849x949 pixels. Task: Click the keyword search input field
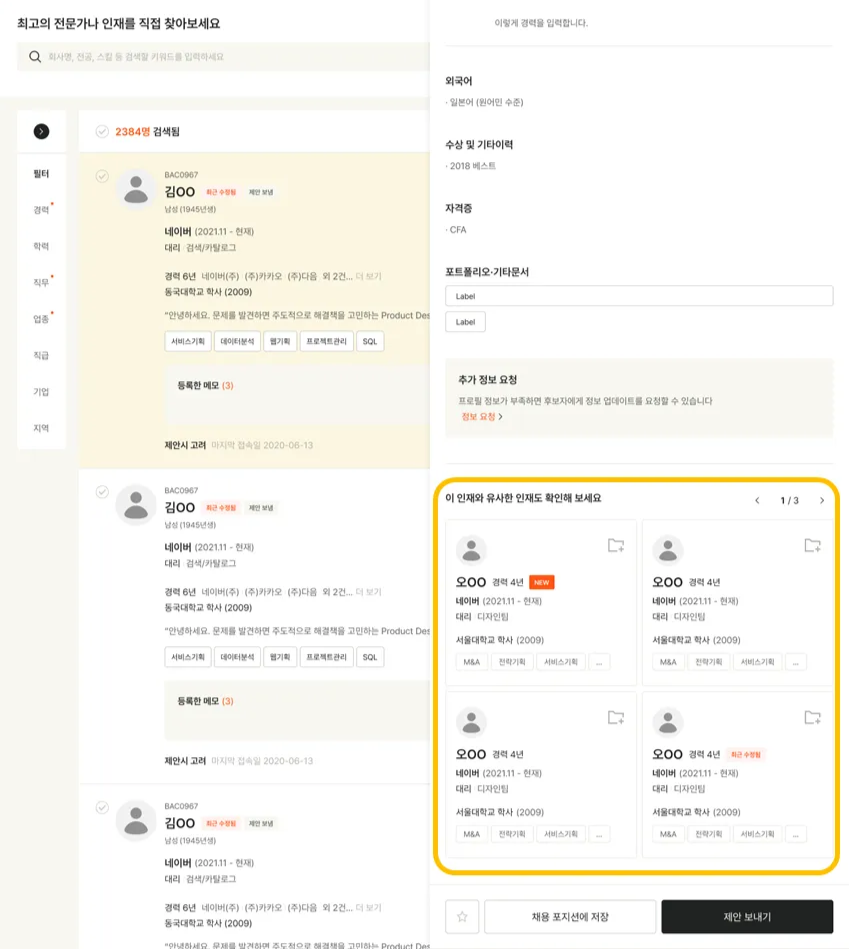coord(223,57)
